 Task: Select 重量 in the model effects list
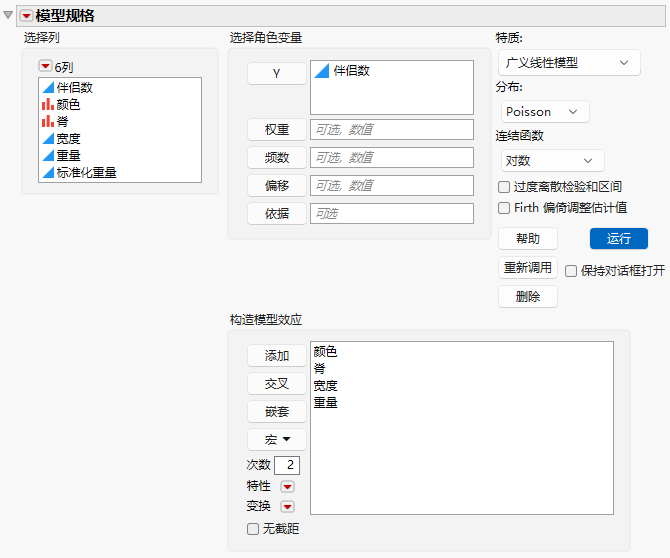pos(325,402)
